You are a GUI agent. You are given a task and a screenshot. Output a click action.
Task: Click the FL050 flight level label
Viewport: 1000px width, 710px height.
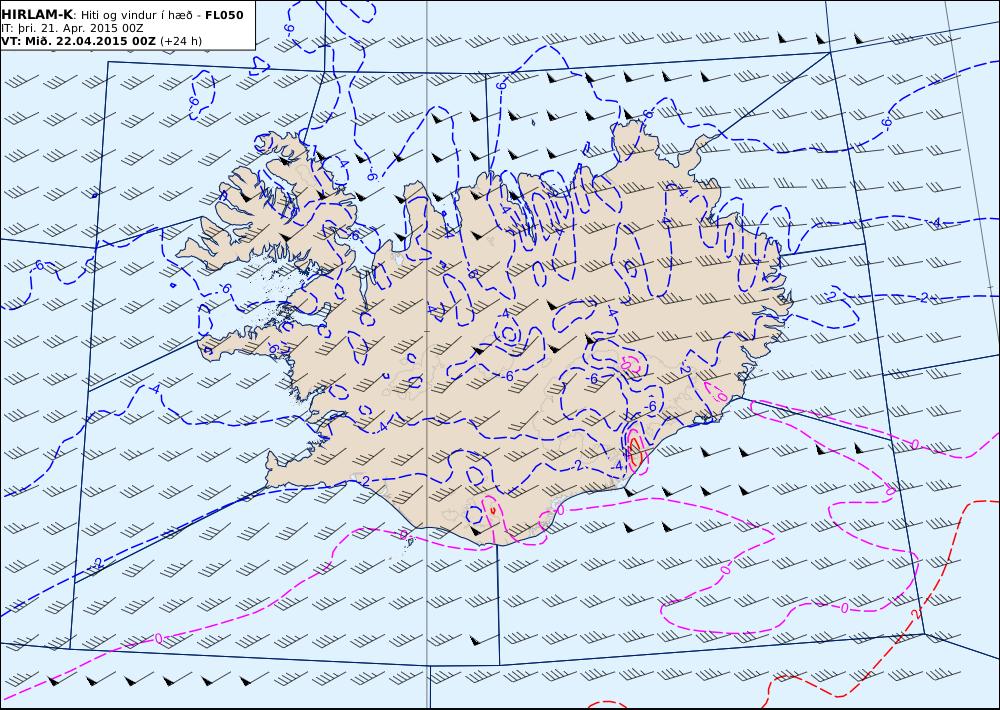click(224, 15)
